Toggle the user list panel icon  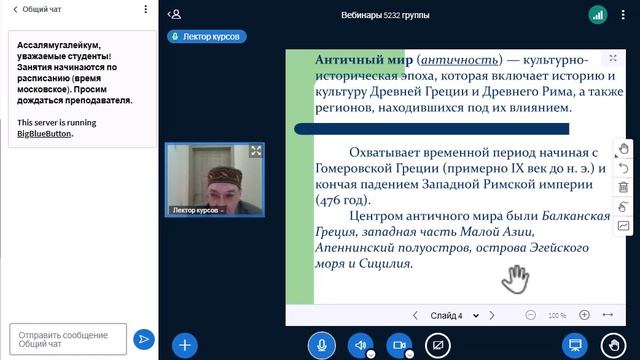[175, 14]
